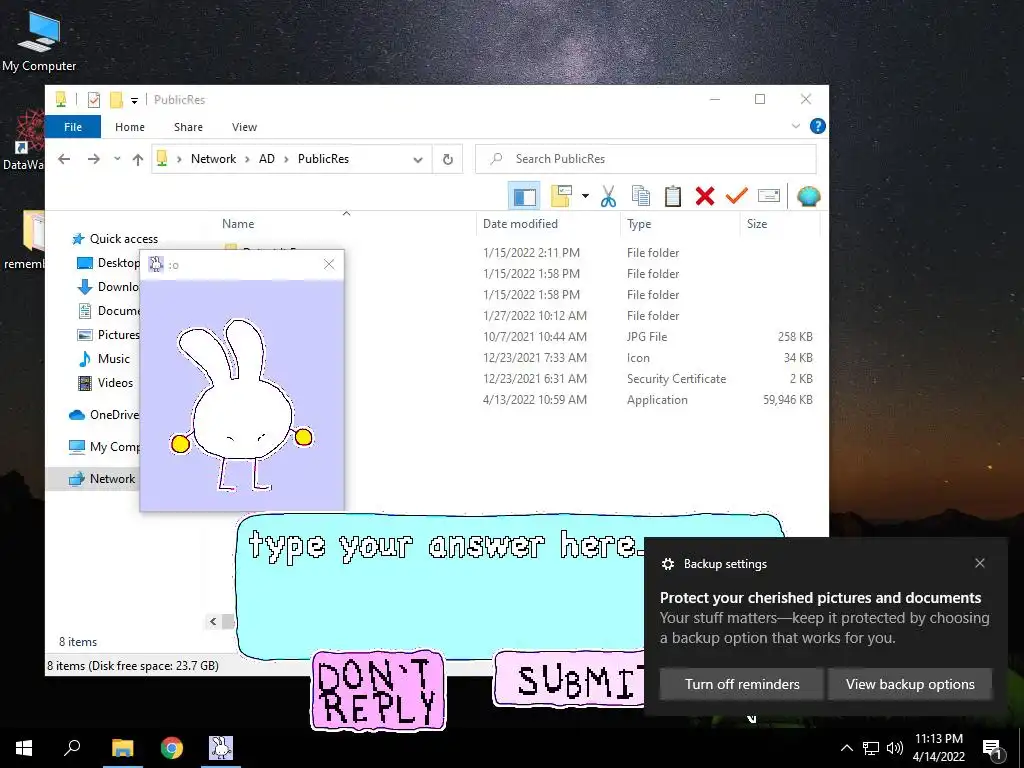
Task: Select My Computer in navigation pane
Action: pyautogui.click(x=104, y=447)
